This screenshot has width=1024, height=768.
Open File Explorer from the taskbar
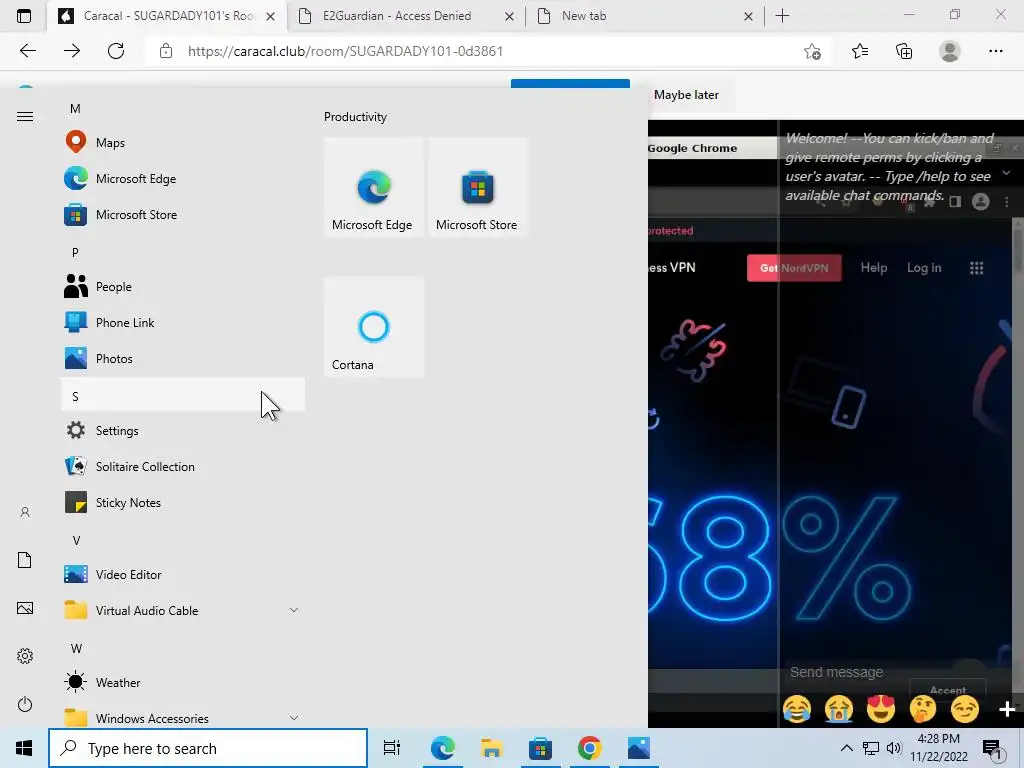pos(491,748)
